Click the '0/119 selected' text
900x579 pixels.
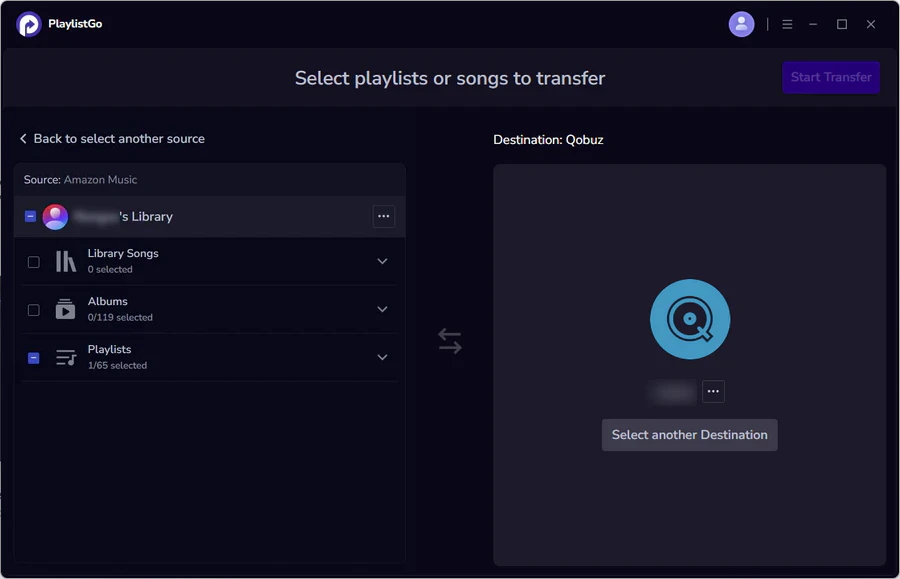point(120,317)
